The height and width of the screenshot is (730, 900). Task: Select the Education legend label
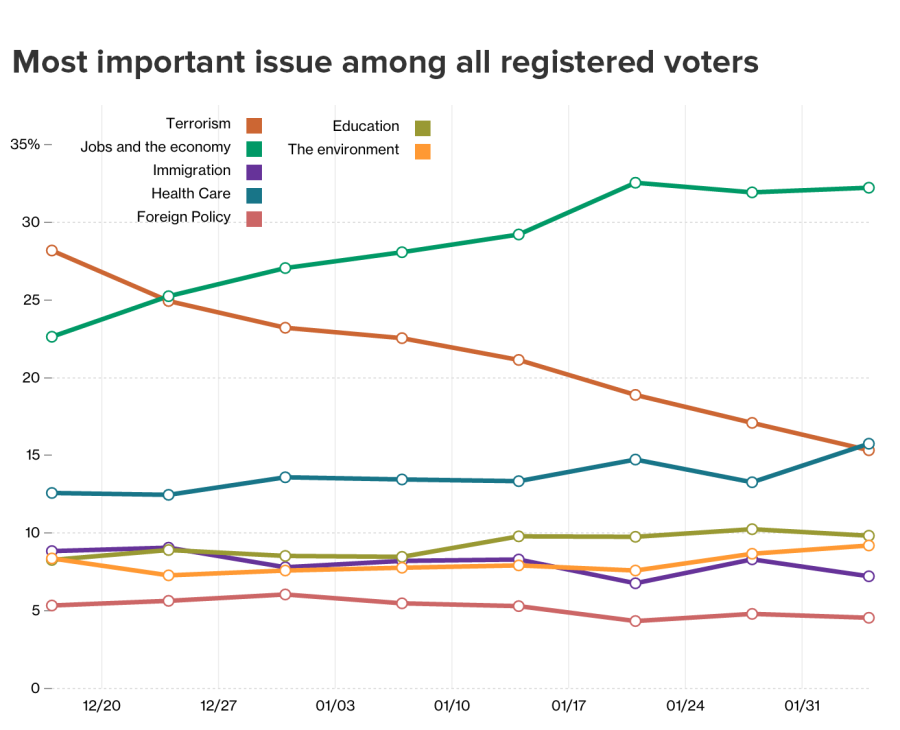[x=366, y=126]
